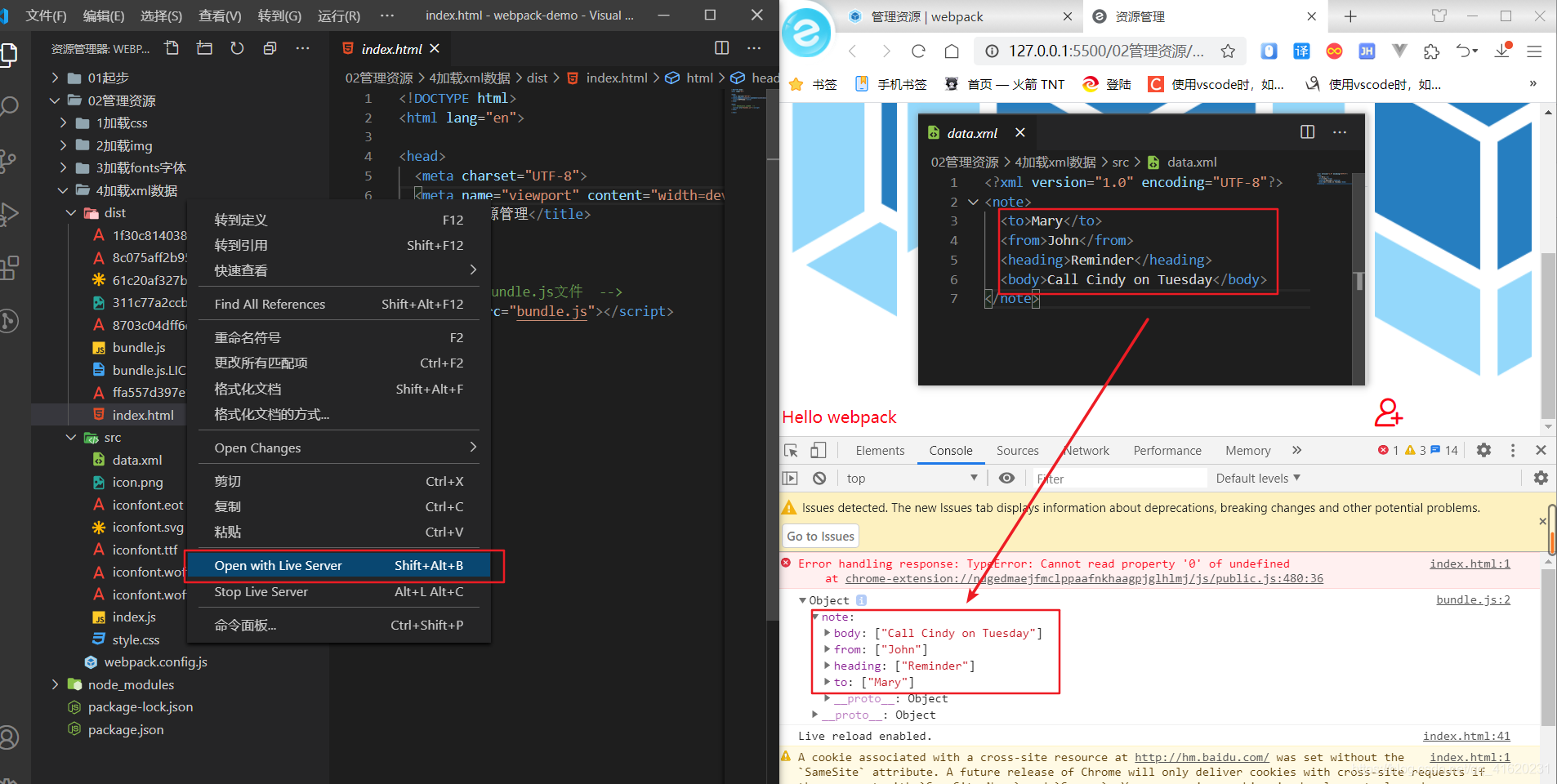The height and width of the screenshot is (784, 1557).
Task: Focus the console Filter field
Action: [x=1119, y=479]
